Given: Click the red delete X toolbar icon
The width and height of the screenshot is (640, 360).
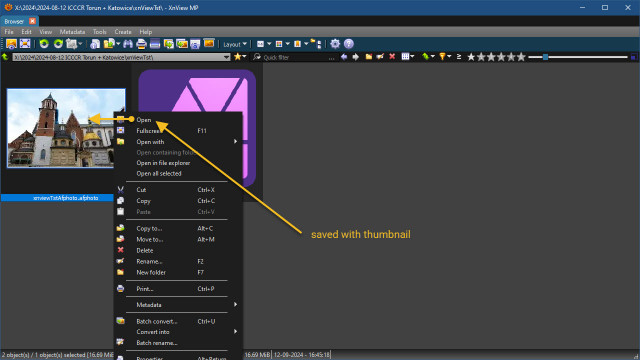Looking at the screenshot, I should (392, 57).
